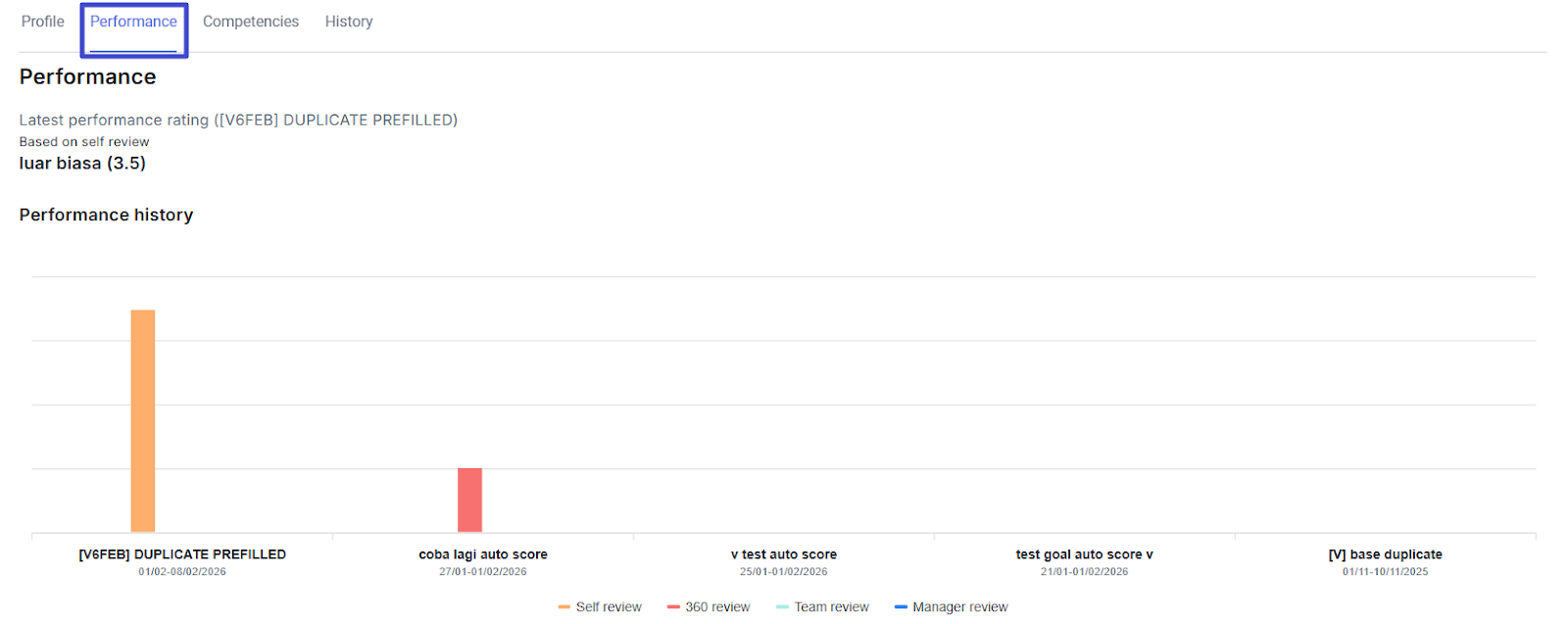The height and width of the screenshot is (624, 1568).
Task: Click the blue Manager review legend marker
Action: point(901,607)
